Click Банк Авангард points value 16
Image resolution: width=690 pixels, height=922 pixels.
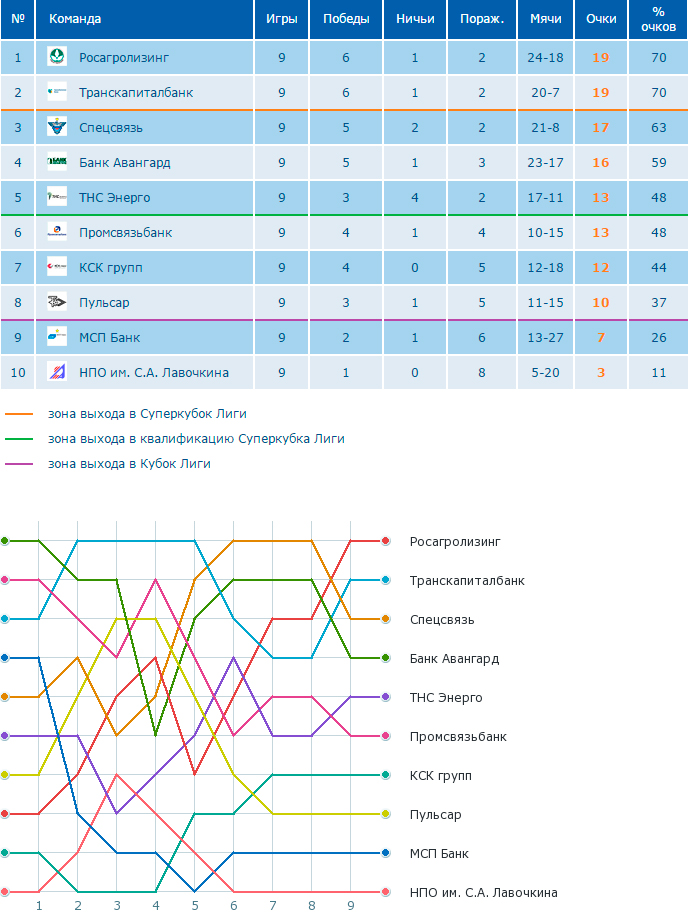point(601,162)
